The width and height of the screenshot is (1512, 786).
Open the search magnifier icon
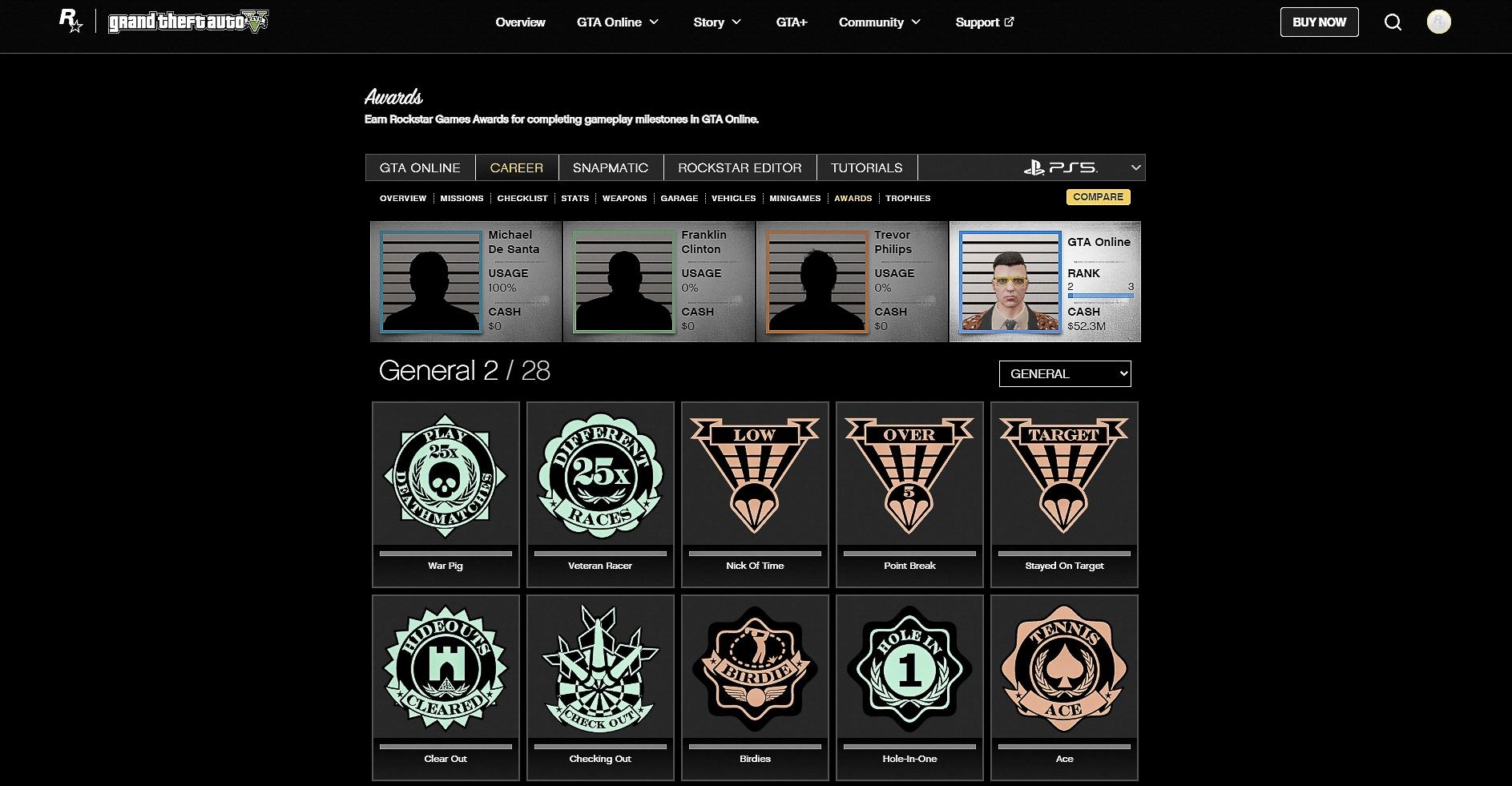pyautogui.click(x=1393, y=22)
